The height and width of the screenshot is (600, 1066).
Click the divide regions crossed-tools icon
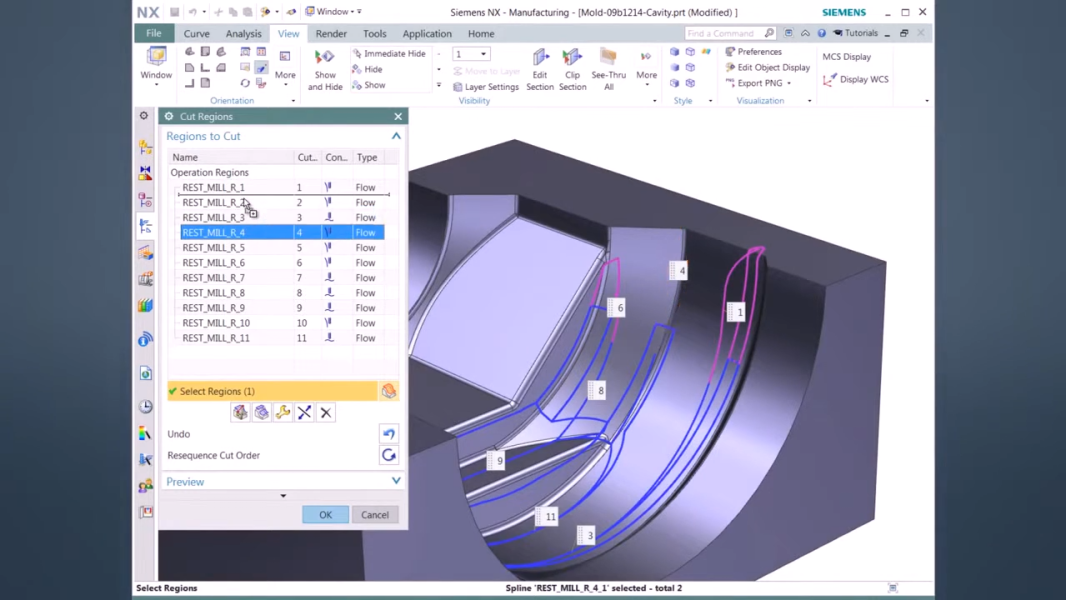[x=305, y=412]
